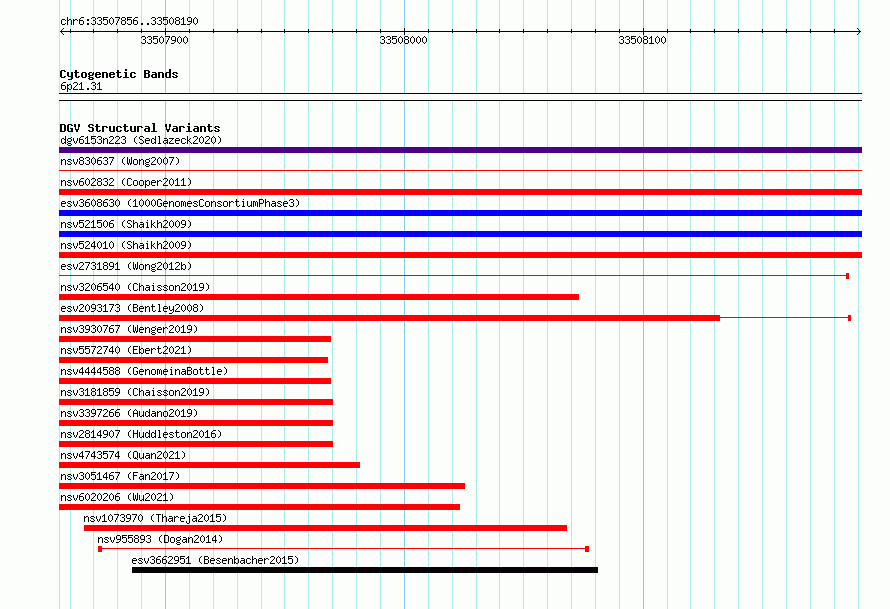Open esv3662951 (Besenbacher2015) label
This screenshot has width=890, height=609.
click(215, 560)
